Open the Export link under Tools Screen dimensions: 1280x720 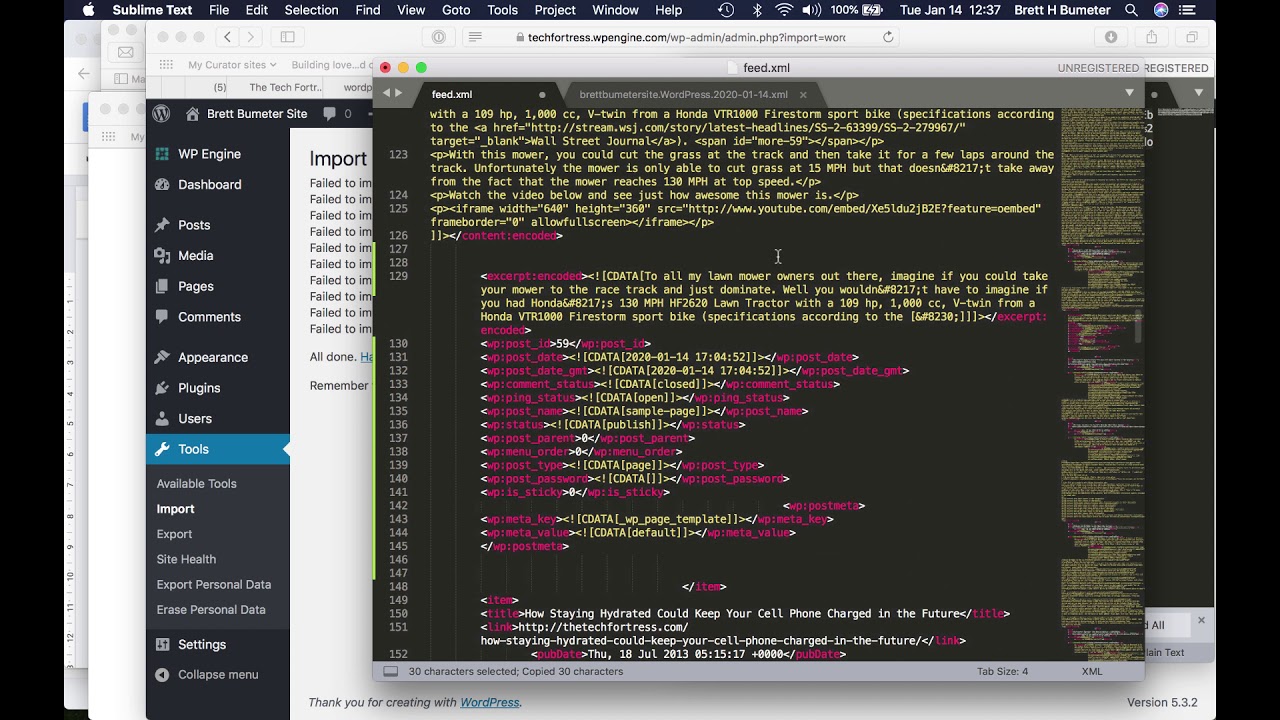(x=174, y=534)
